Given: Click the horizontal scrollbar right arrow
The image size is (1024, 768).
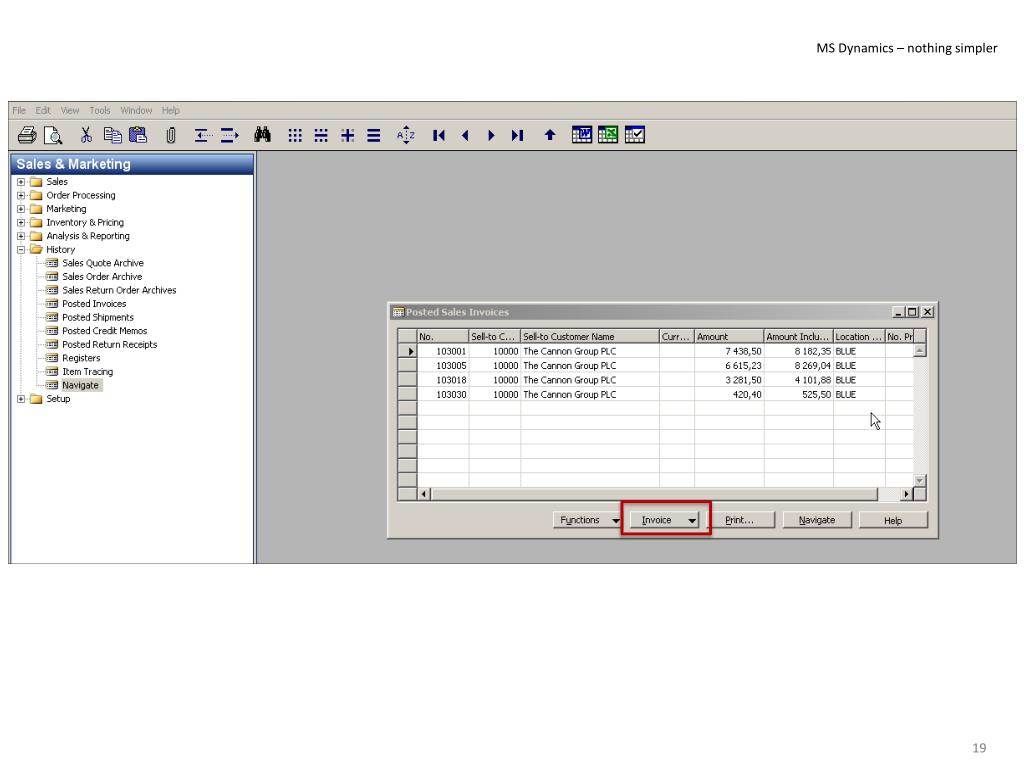Looking at the screenshot, I should click(x=907, y=494).
